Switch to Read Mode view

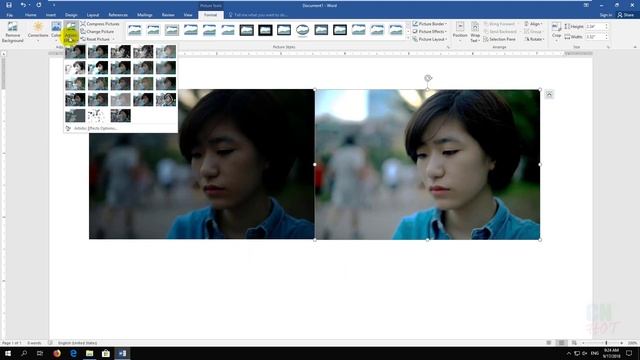point(549,343)
